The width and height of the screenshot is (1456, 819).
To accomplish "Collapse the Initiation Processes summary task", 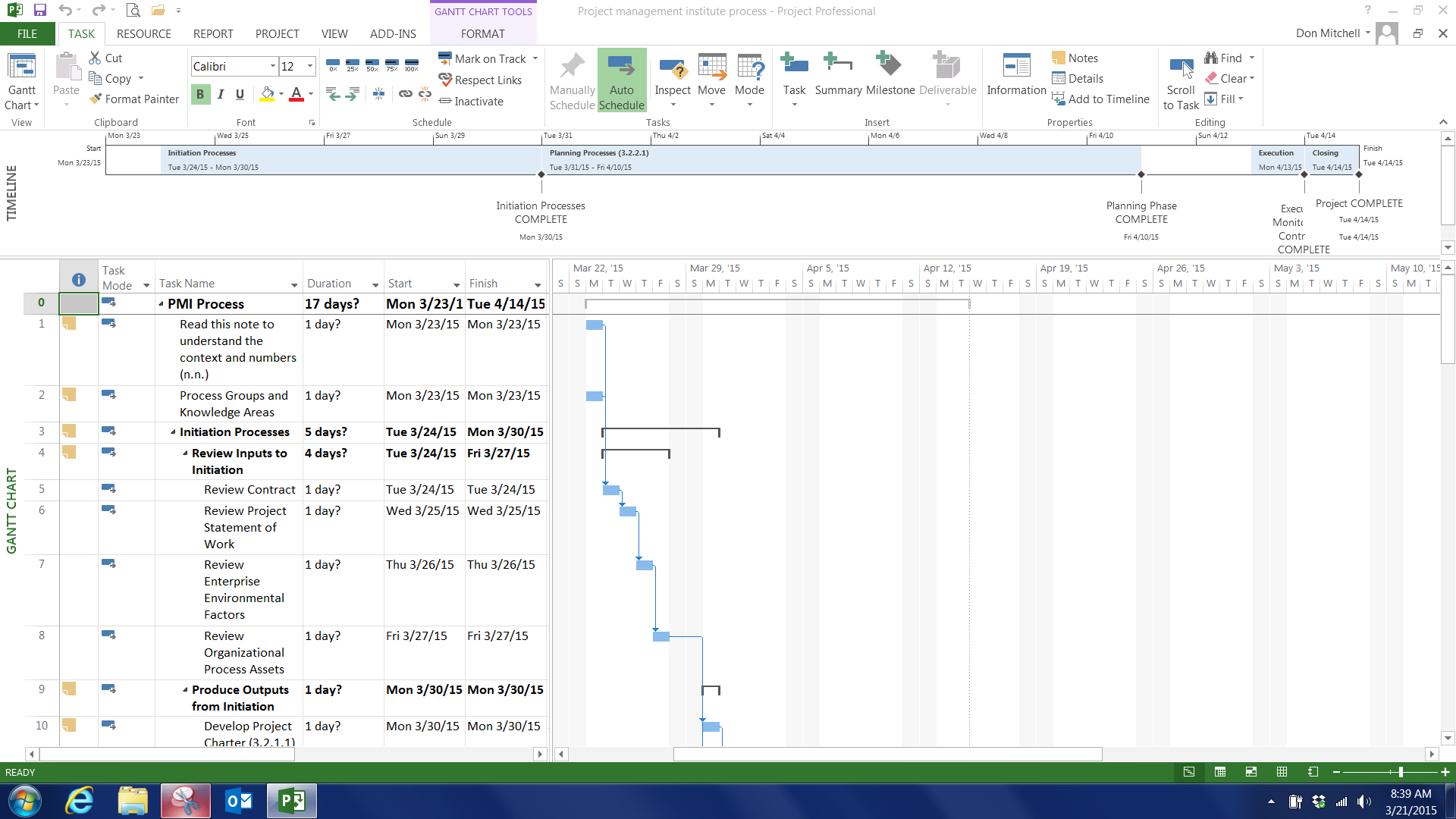I will tap(173, 432).
